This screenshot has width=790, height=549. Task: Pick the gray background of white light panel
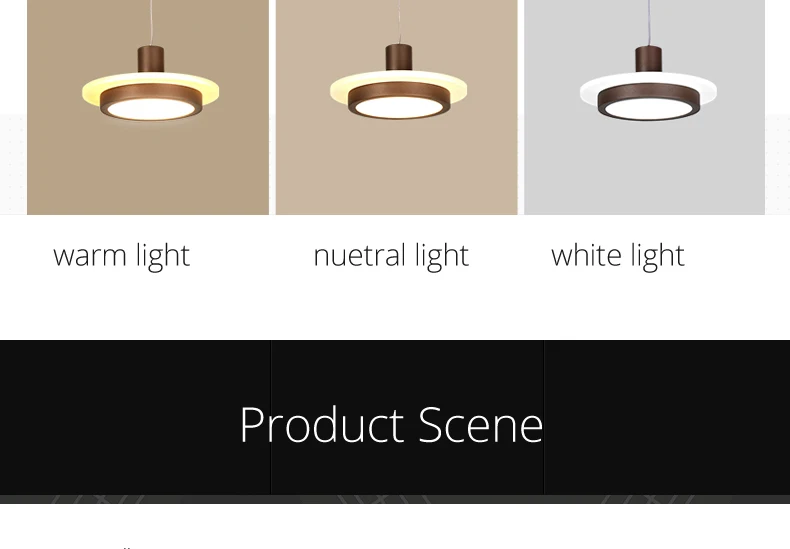click(644, 171)
